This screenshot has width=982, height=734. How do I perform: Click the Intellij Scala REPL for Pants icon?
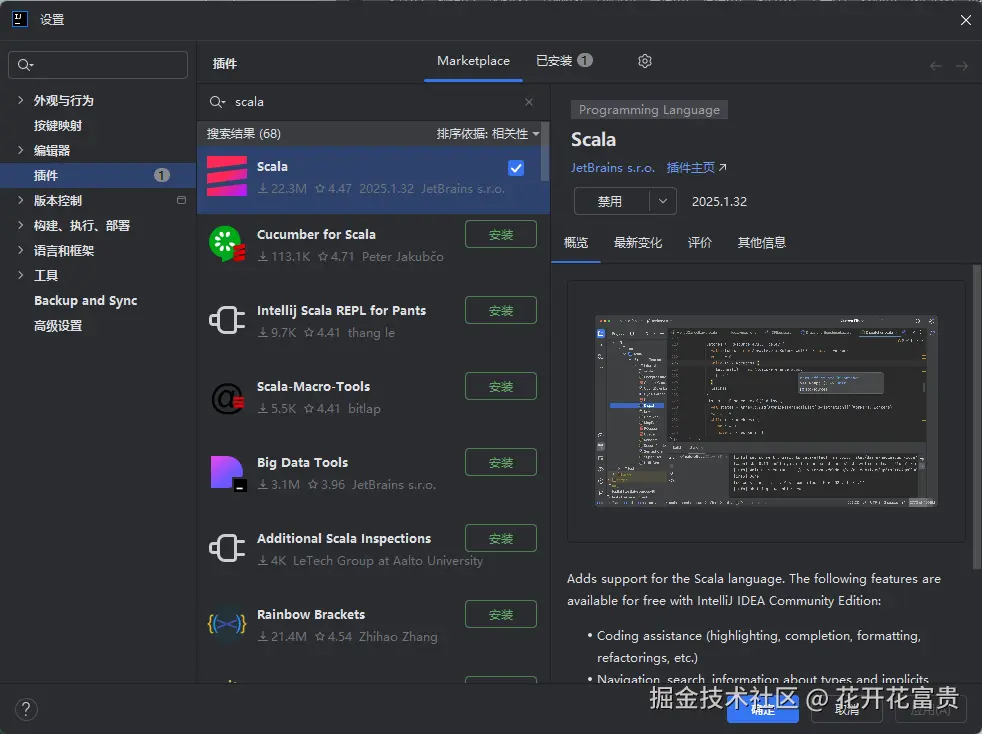coord(227,320)
